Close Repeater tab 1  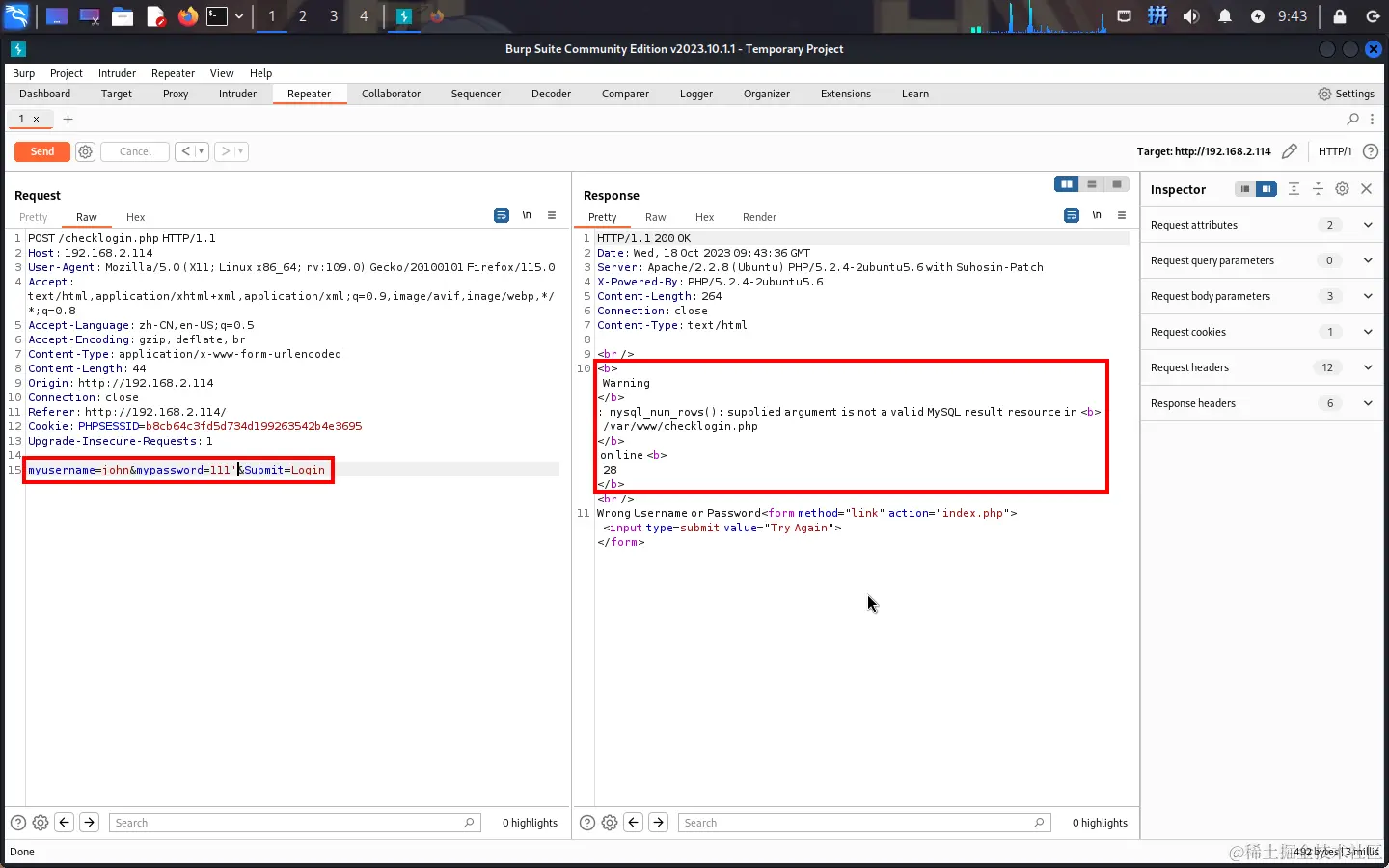tap(37, 119)
